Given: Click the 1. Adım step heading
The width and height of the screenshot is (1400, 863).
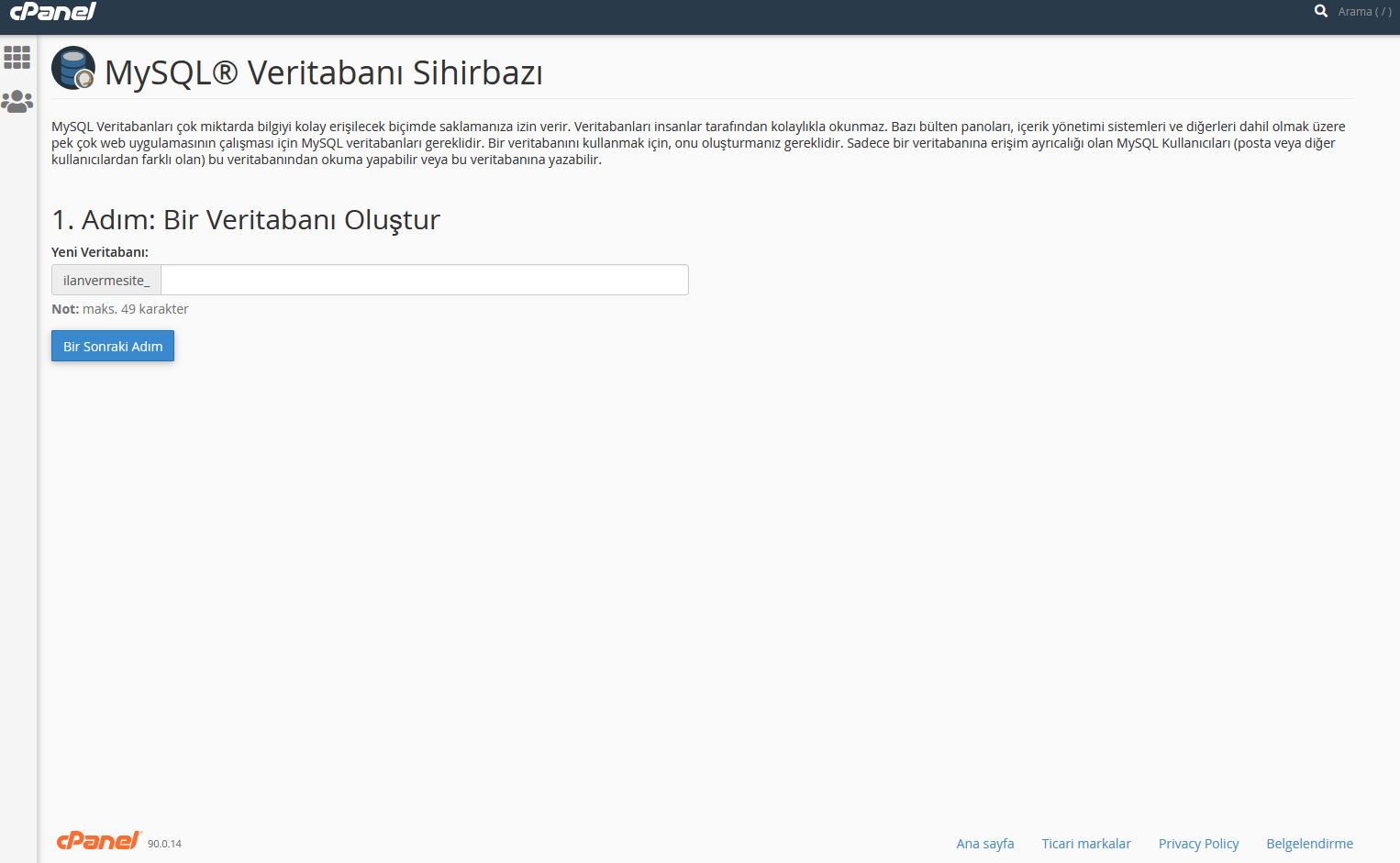Looking at the screenshot, I should click(x=246, y=220).
